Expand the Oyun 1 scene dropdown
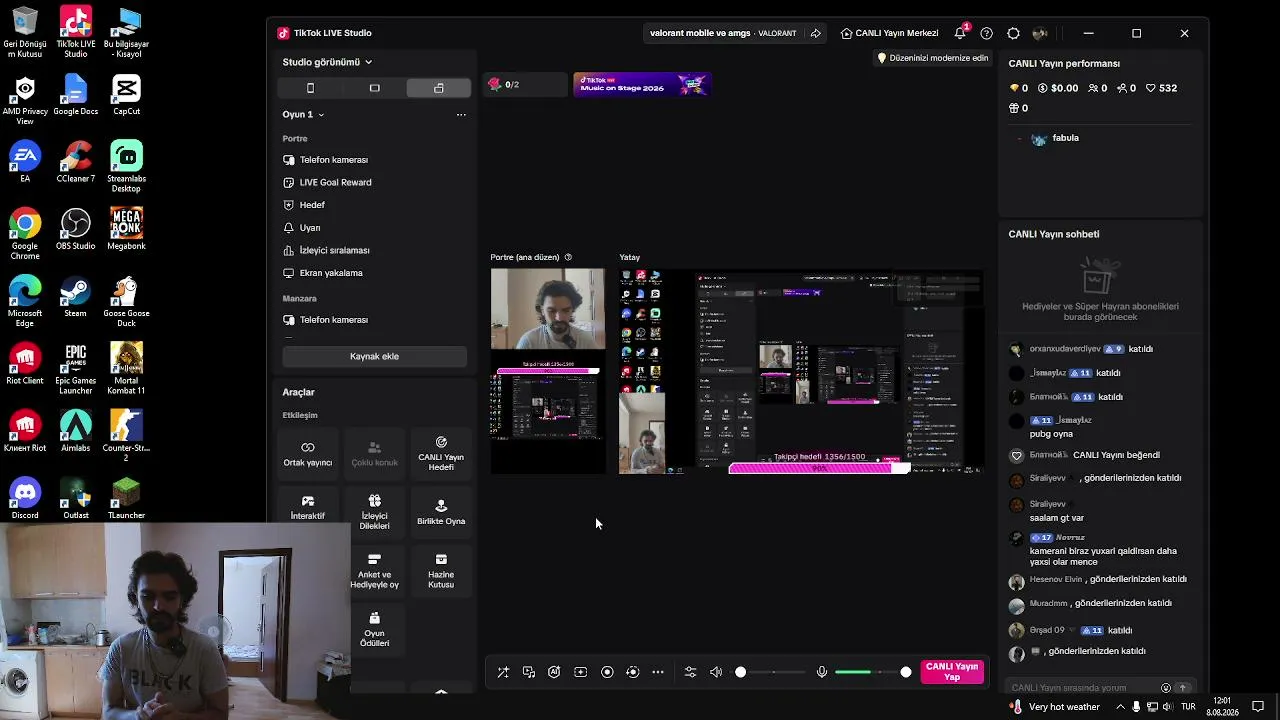The image size is (1280, 720). click(x=303, y=114)
